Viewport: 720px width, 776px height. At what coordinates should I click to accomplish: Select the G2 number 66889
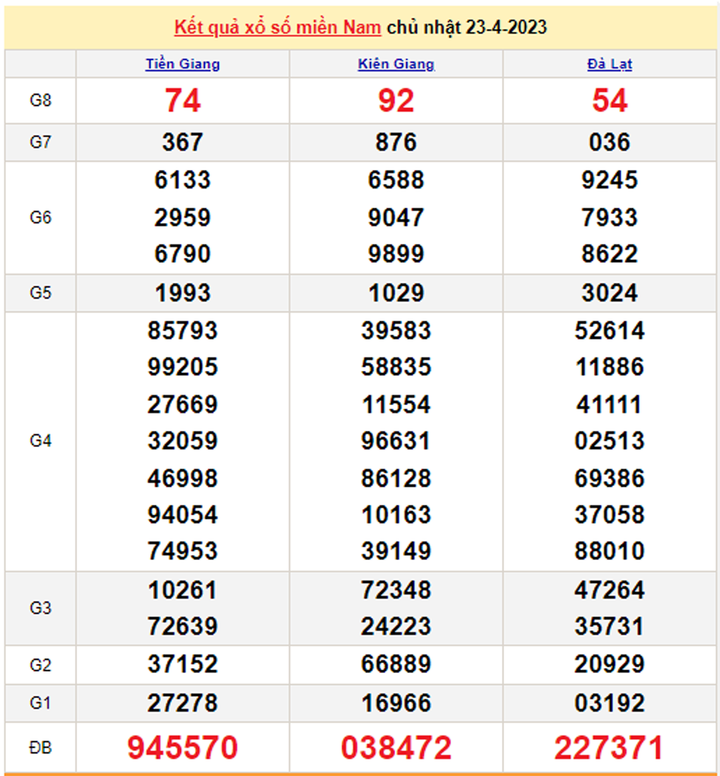coord(396,665)
